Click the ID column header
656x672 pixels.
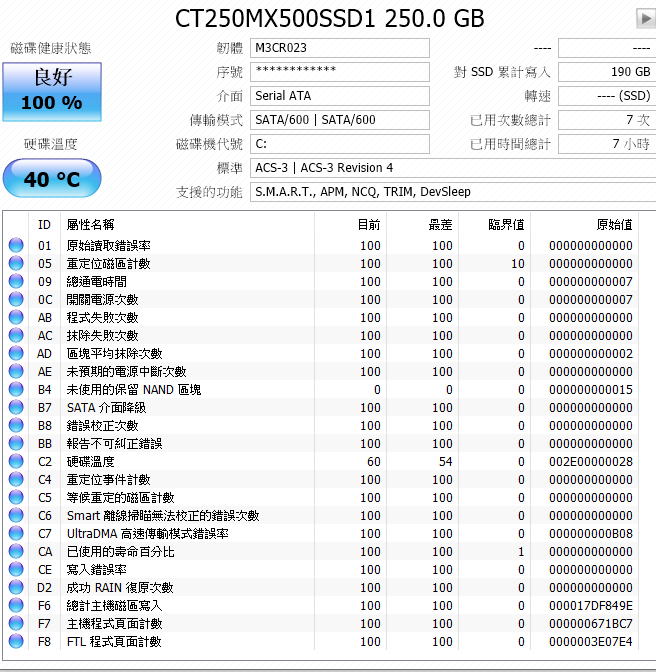[45, 225]
